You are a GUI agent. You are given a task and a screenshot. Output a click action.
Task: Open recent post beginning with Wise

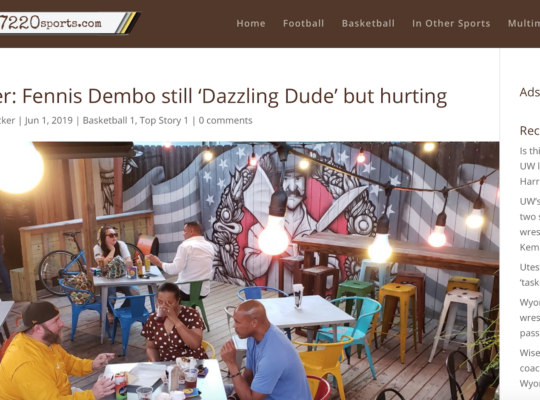click(530, 368)
